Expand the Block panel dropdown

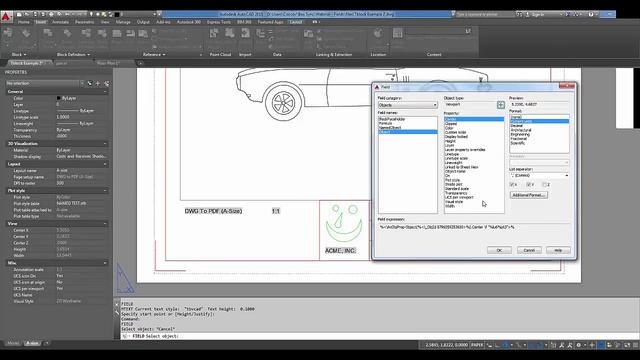tap(19, 55)
